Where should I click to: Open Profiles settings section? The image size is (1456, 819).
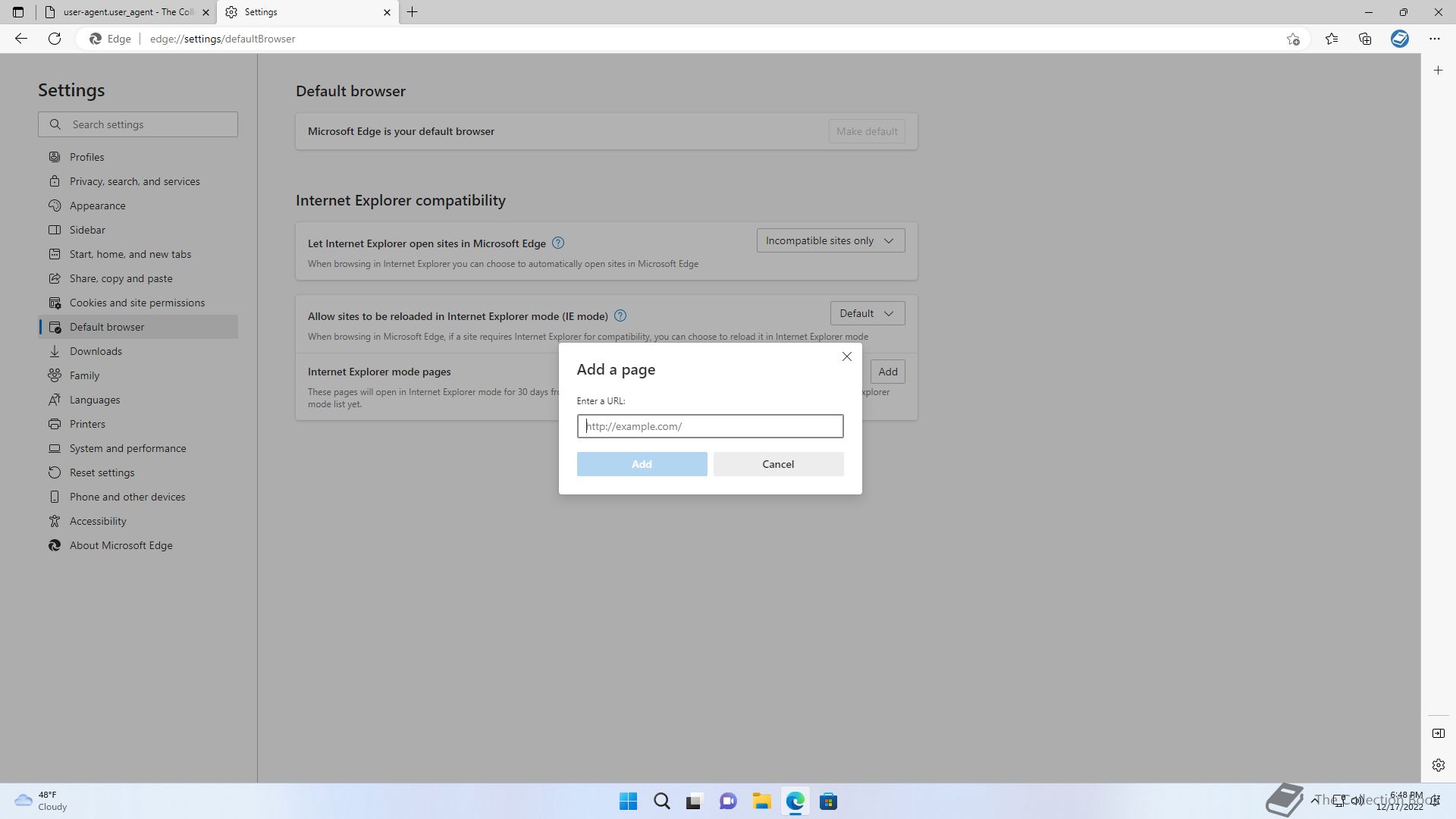[x=138, y=157]
